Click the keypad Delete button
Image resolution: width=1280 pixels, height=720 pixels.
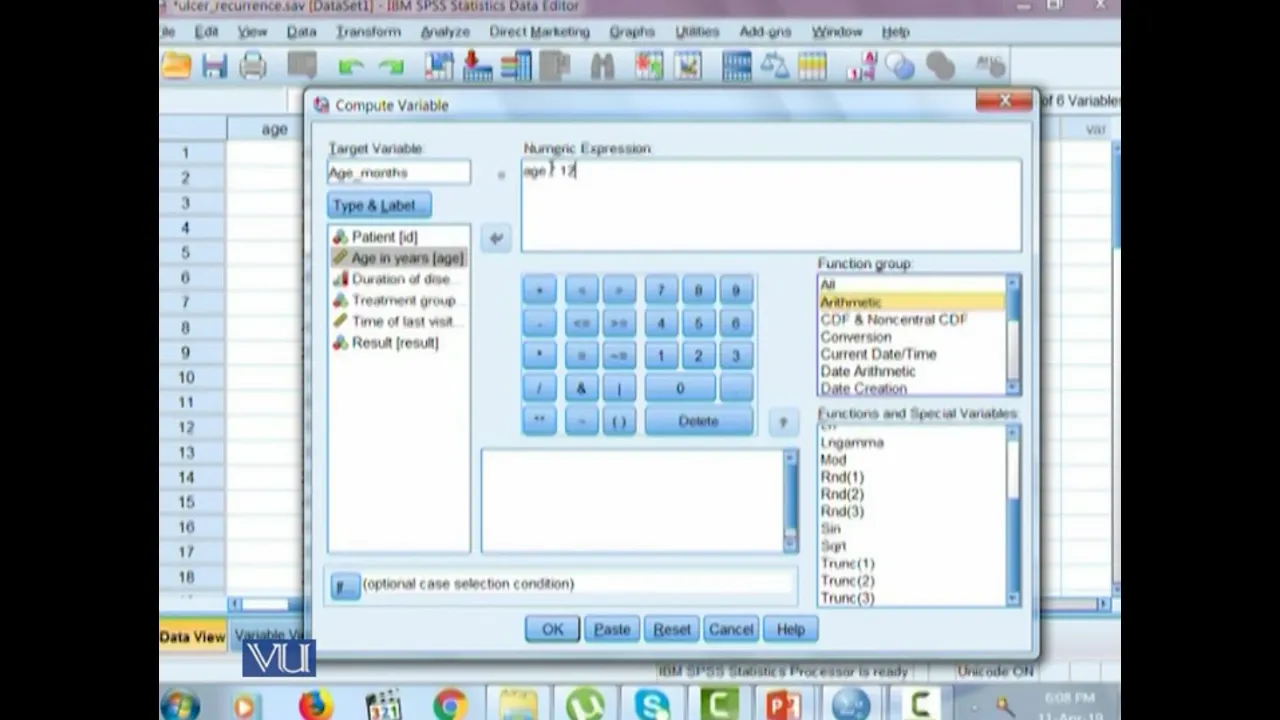(699, 421)
